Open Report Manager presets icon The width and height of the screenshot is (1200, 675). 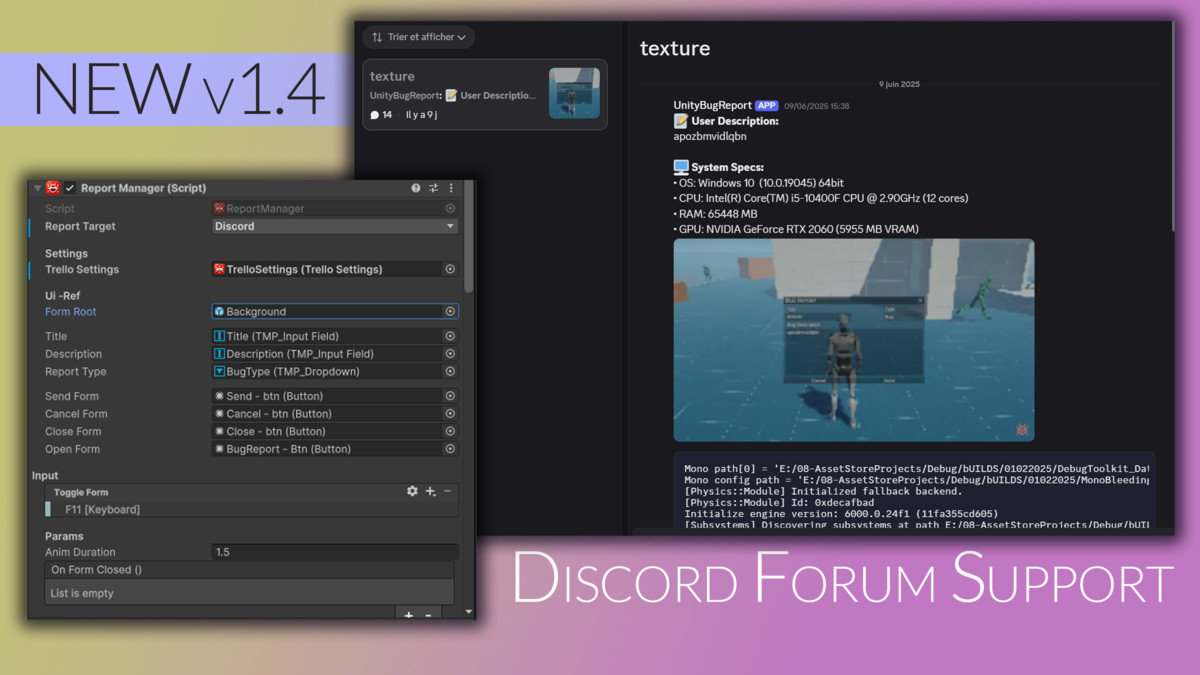(x=433, y=188)
